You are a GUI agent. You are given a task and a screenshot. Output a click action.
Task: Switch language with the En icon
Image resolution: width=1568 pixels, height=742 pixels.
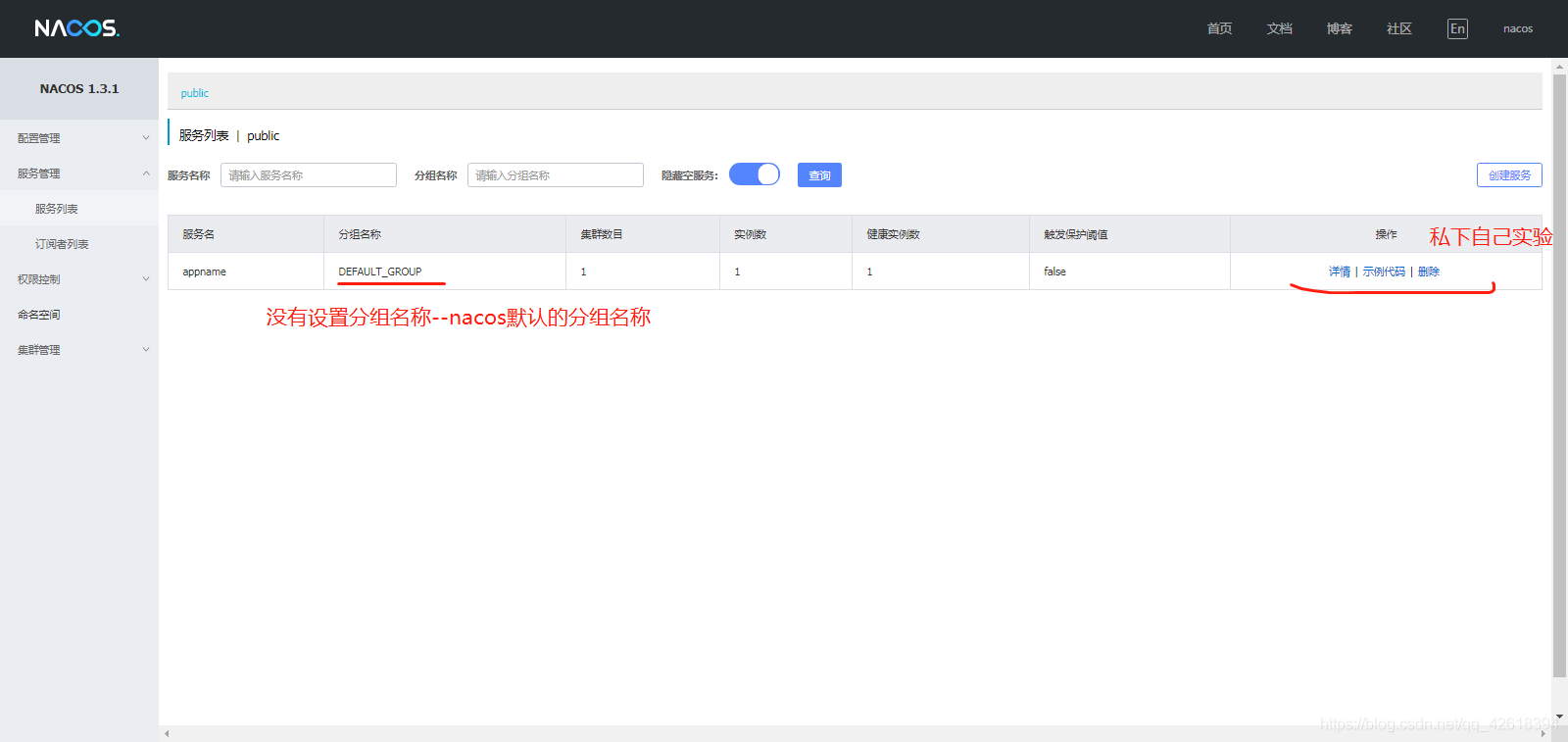1457,28
